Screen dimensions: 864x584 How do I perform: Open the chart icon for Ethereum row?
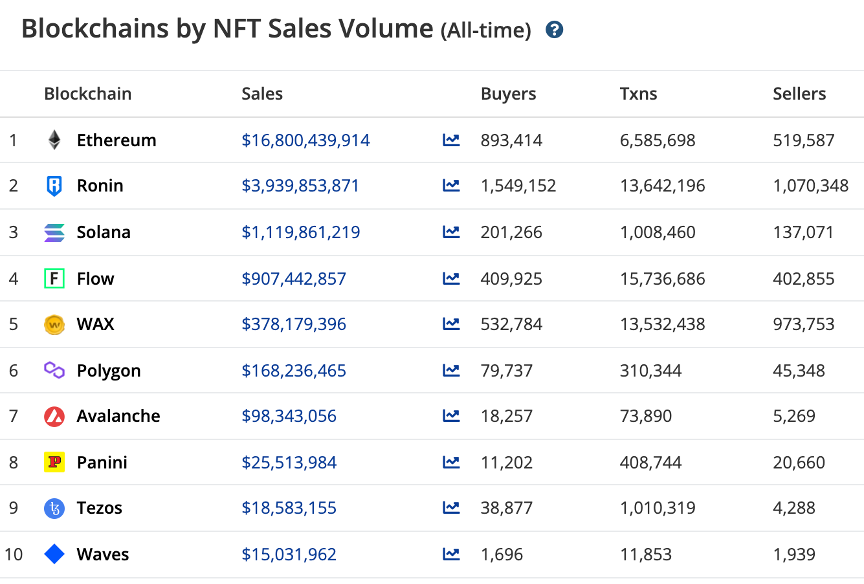(451, 140)
